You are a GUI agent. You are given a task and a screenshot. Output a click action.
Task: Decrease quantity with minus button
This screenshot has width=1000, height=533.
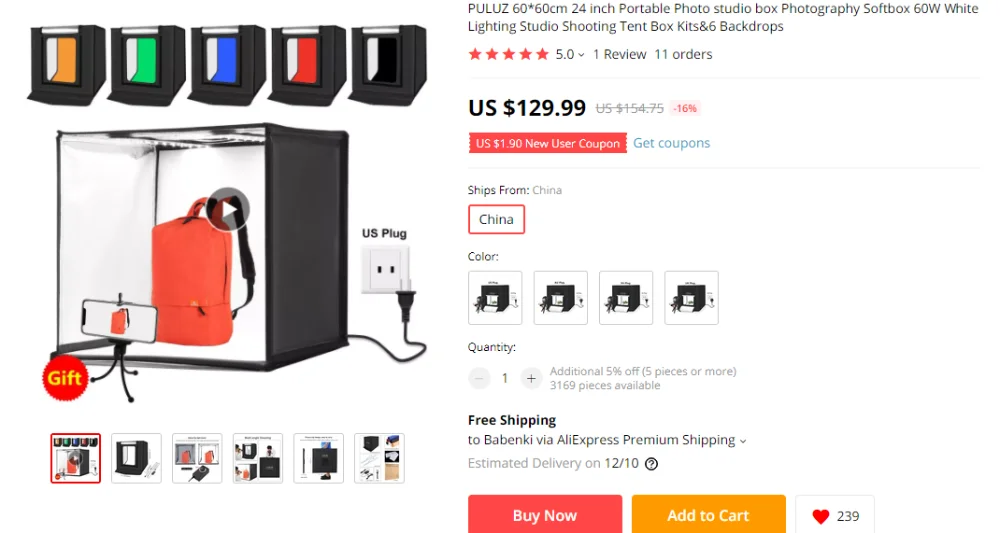479,378
